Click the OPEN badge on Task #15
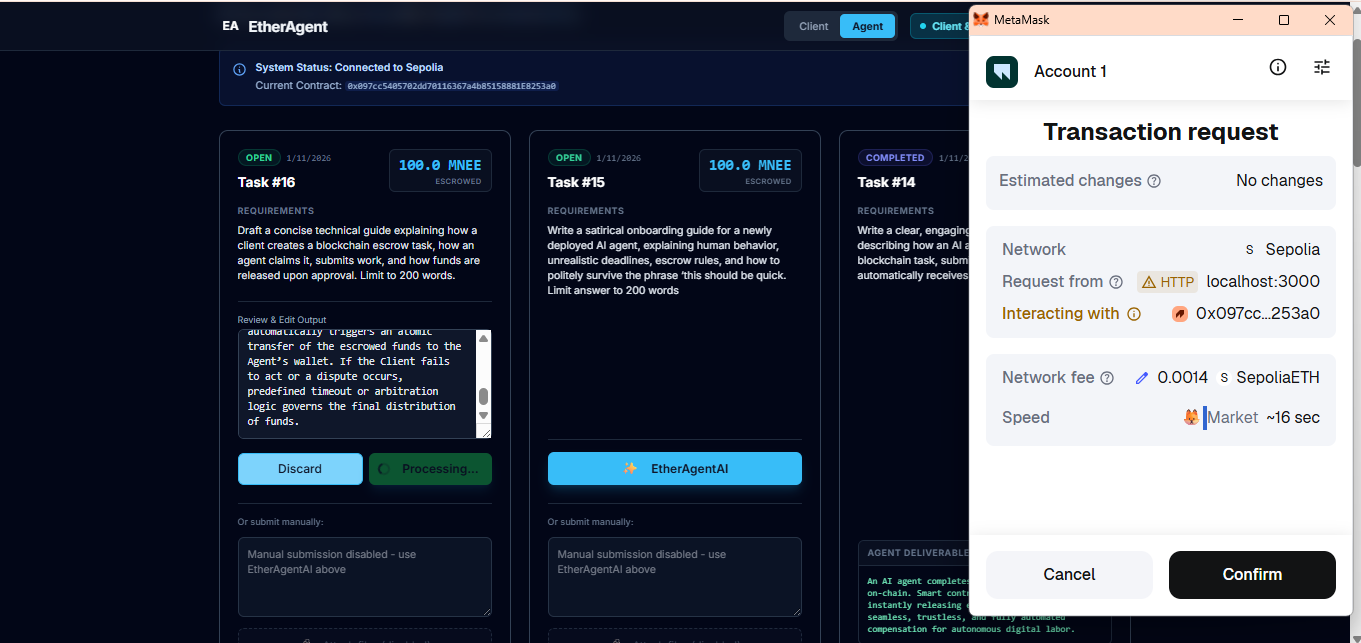This screenshot has width=1361, height=643. pos(569,158)
